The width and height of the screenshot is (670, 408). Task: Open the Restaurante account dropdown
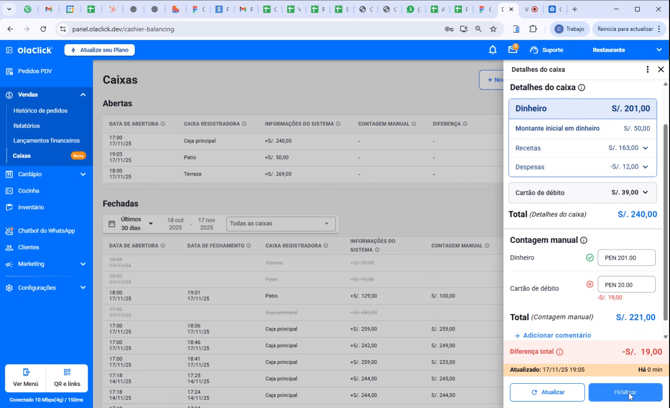[627, 50]
